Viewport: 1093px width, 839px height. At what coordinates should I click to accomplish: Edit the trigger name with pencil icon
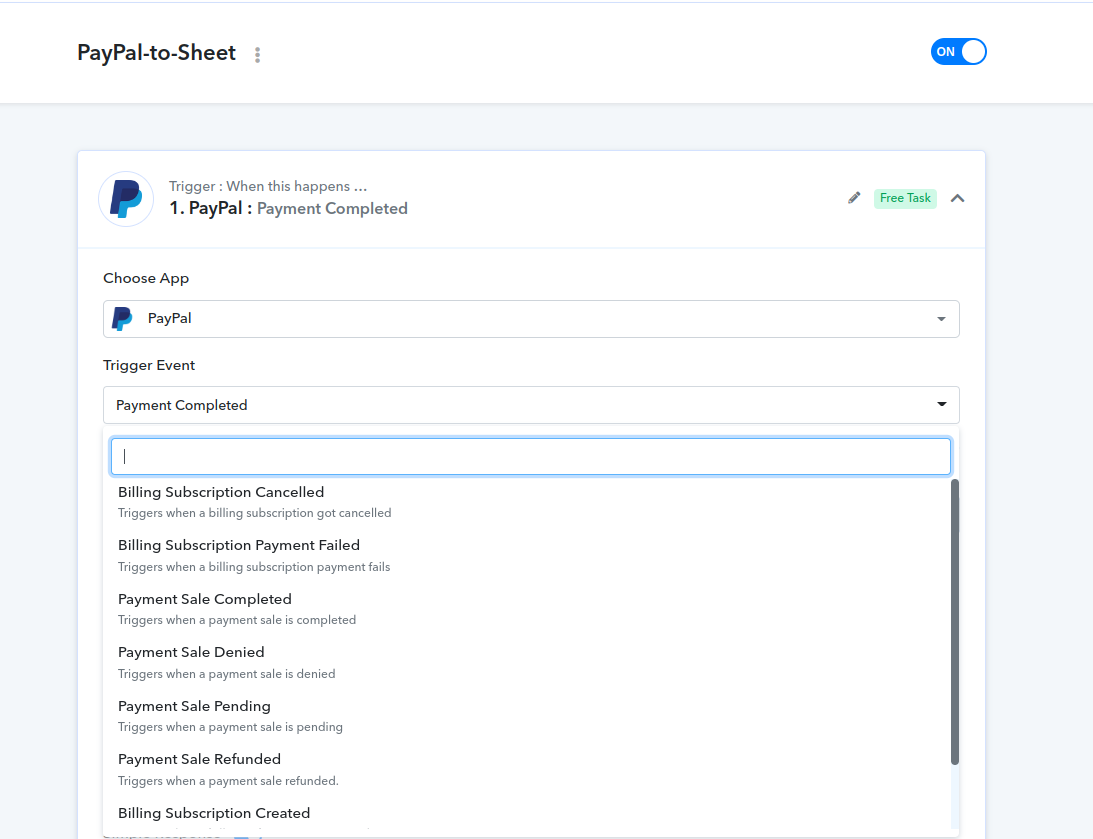click(x=854, y=198)
